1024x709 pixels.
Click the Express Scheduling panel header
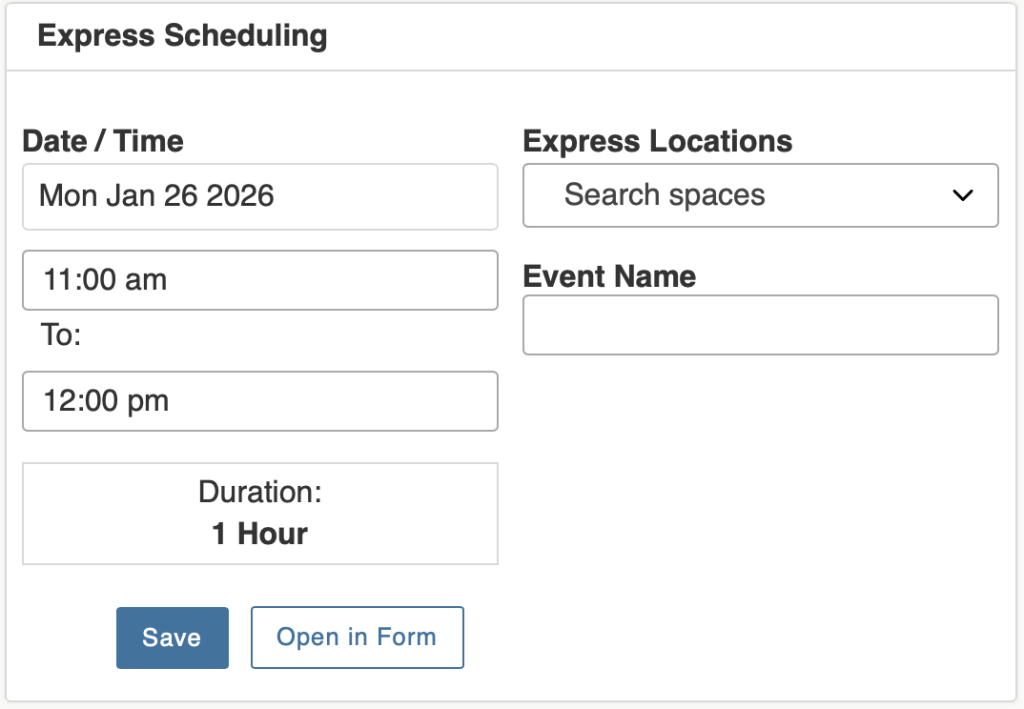182,35
